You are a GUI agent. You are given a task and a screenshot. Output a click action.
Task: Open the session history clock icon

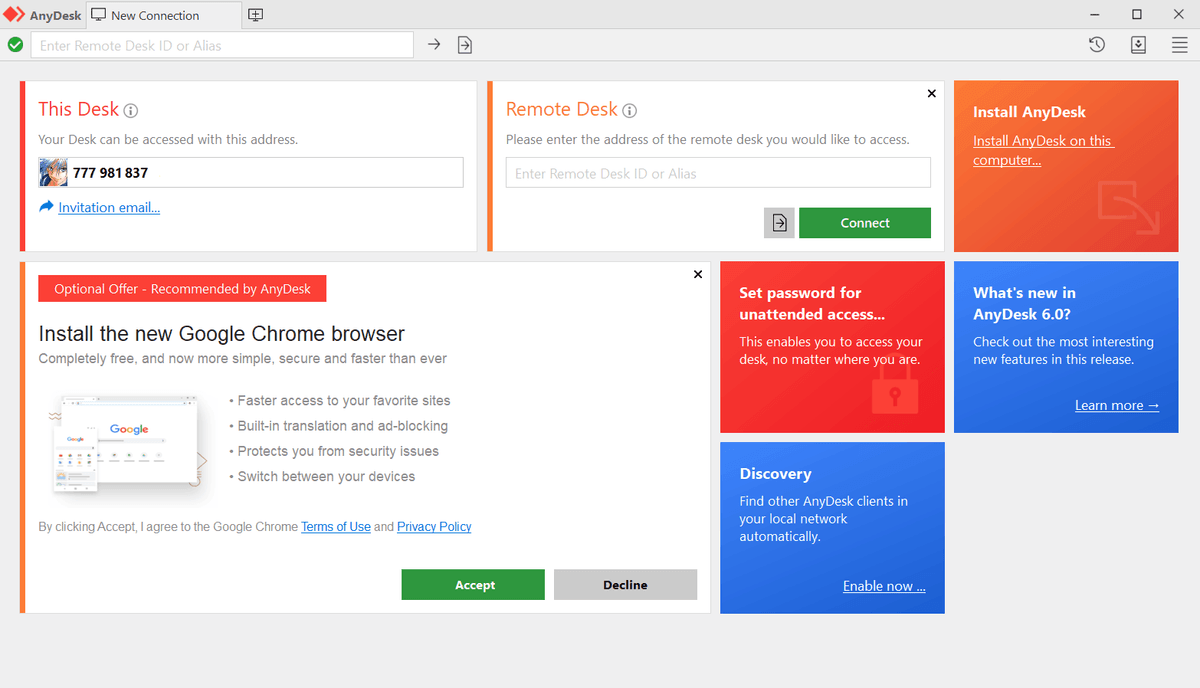(1097, 45)
